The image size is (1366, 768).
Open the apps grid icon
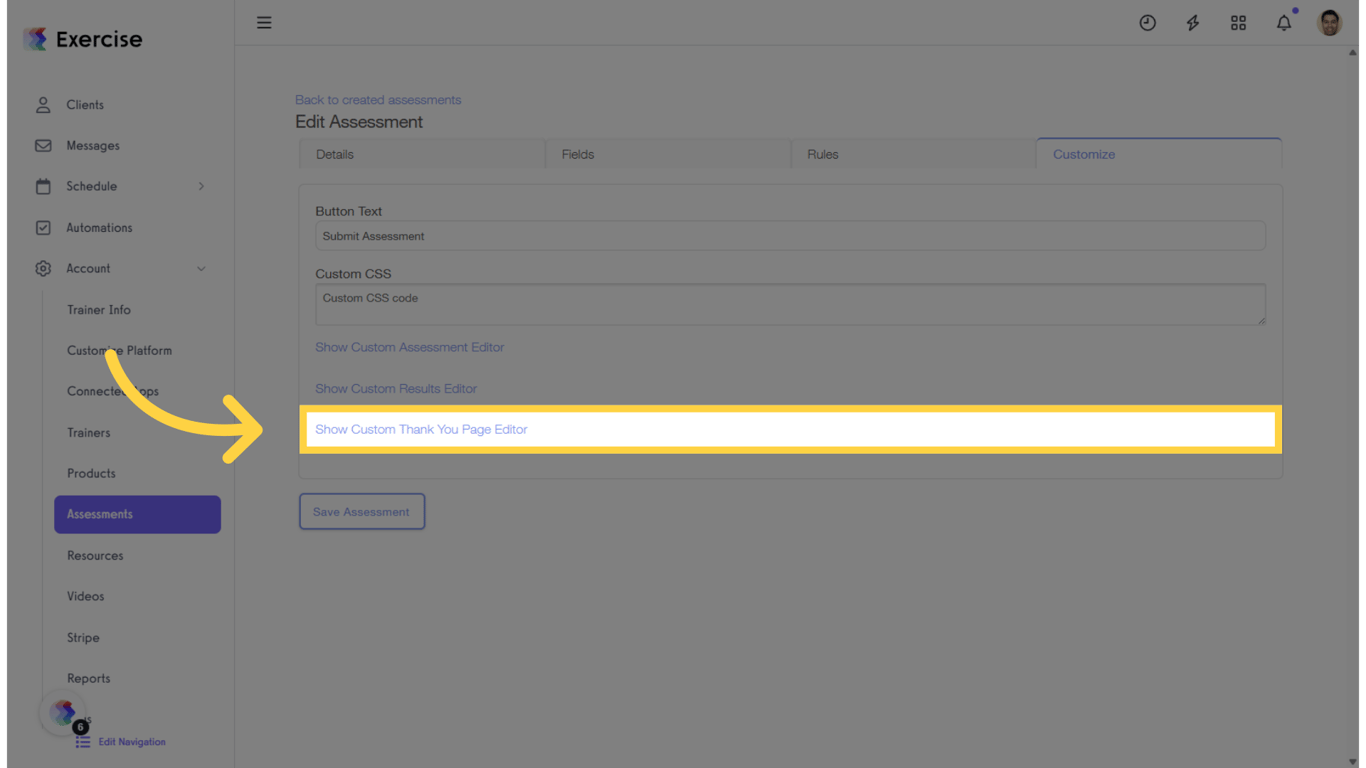click(x=1238, y=22)
